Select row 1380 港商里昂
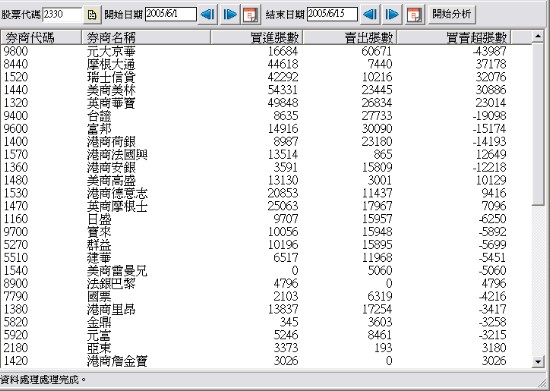 pyautogui.click(x=266, y=309)
